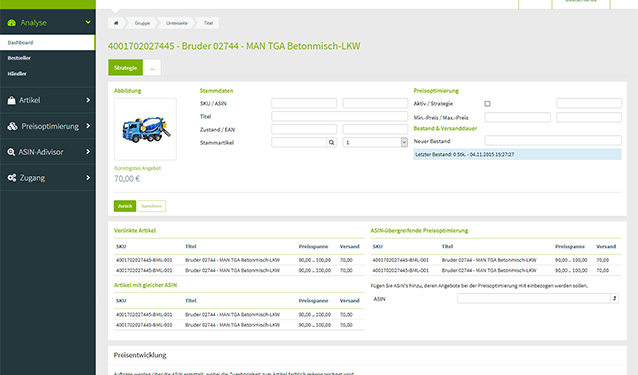Focus the ASIN input under ASIN-übergreifende Preisoptimierung
638x375 pixels.
533,299
